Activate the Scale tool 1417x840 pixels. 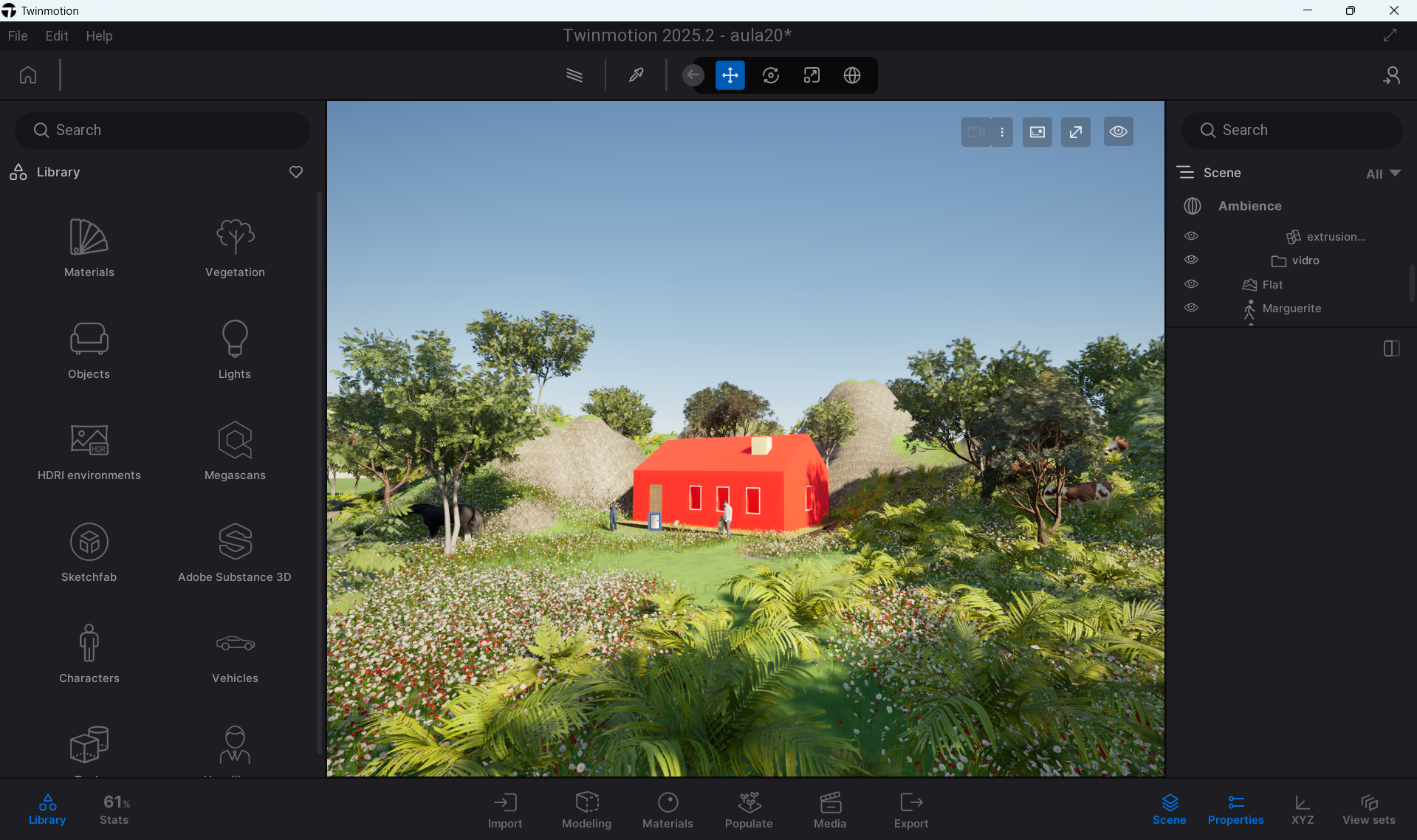click(811, 75)
